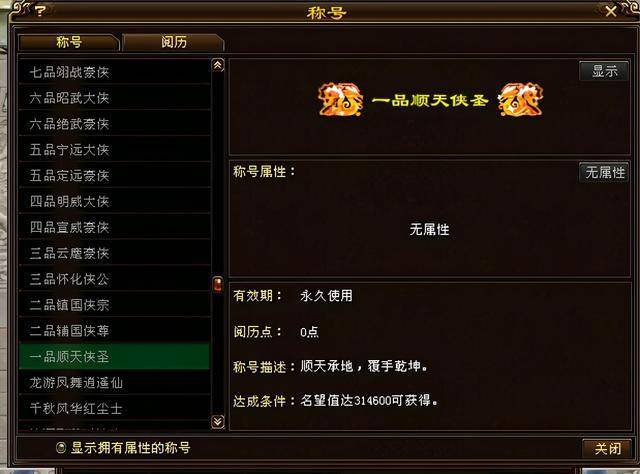Open the help question mark icon

(x=40, y=11)
